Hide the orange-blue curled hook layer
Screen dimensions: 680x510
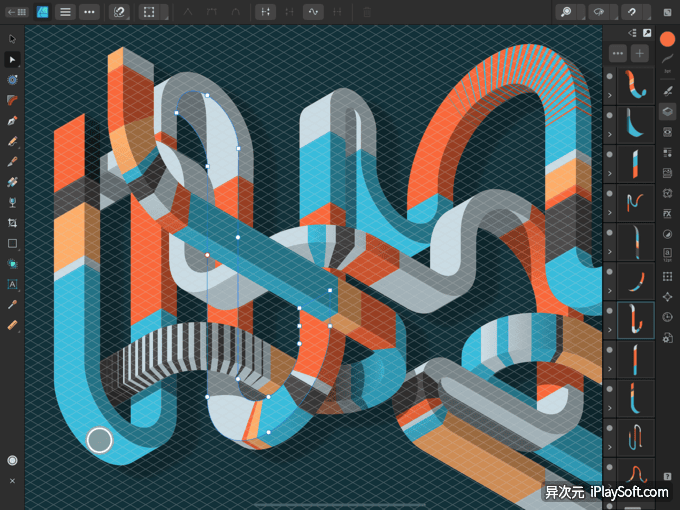click(609, 76)
